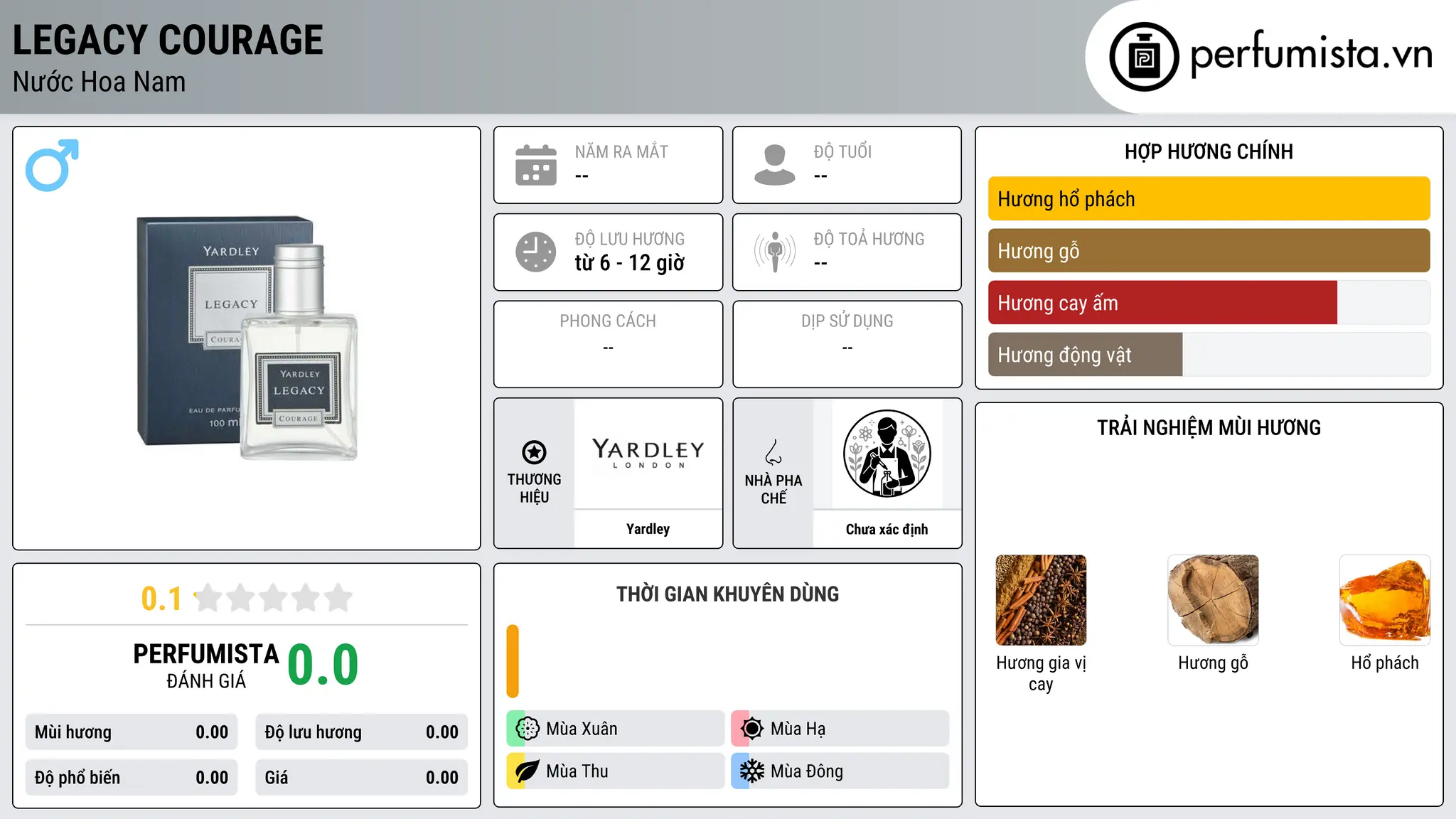Image resolution: width=1456 pixels, height=819 pixels.
Task: Select the Hổ phách amber note image
Action: coord(1385,600)
